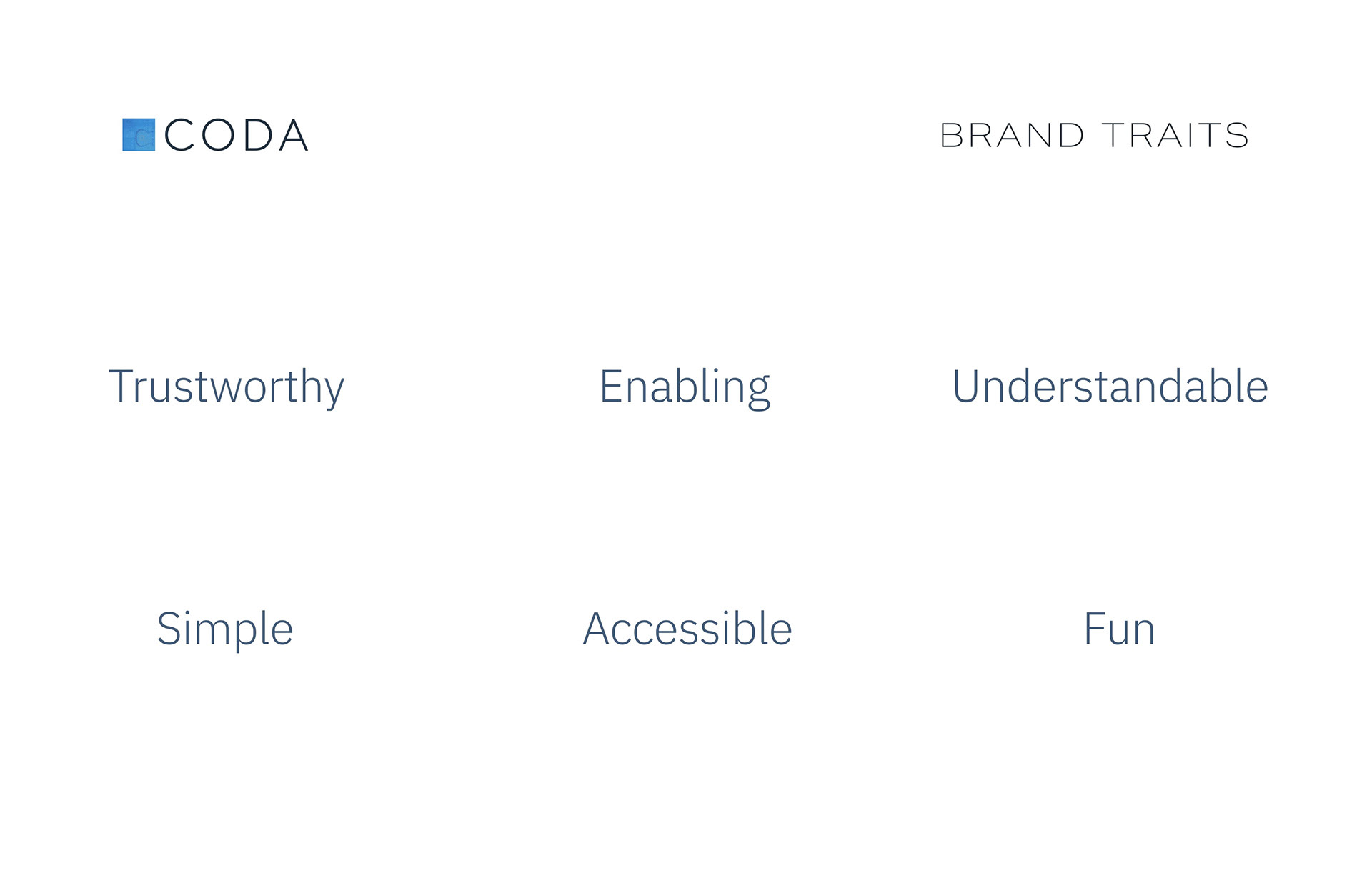Click the final letter A in CODA
This screenshot has width=1372, height=881.
294,135
